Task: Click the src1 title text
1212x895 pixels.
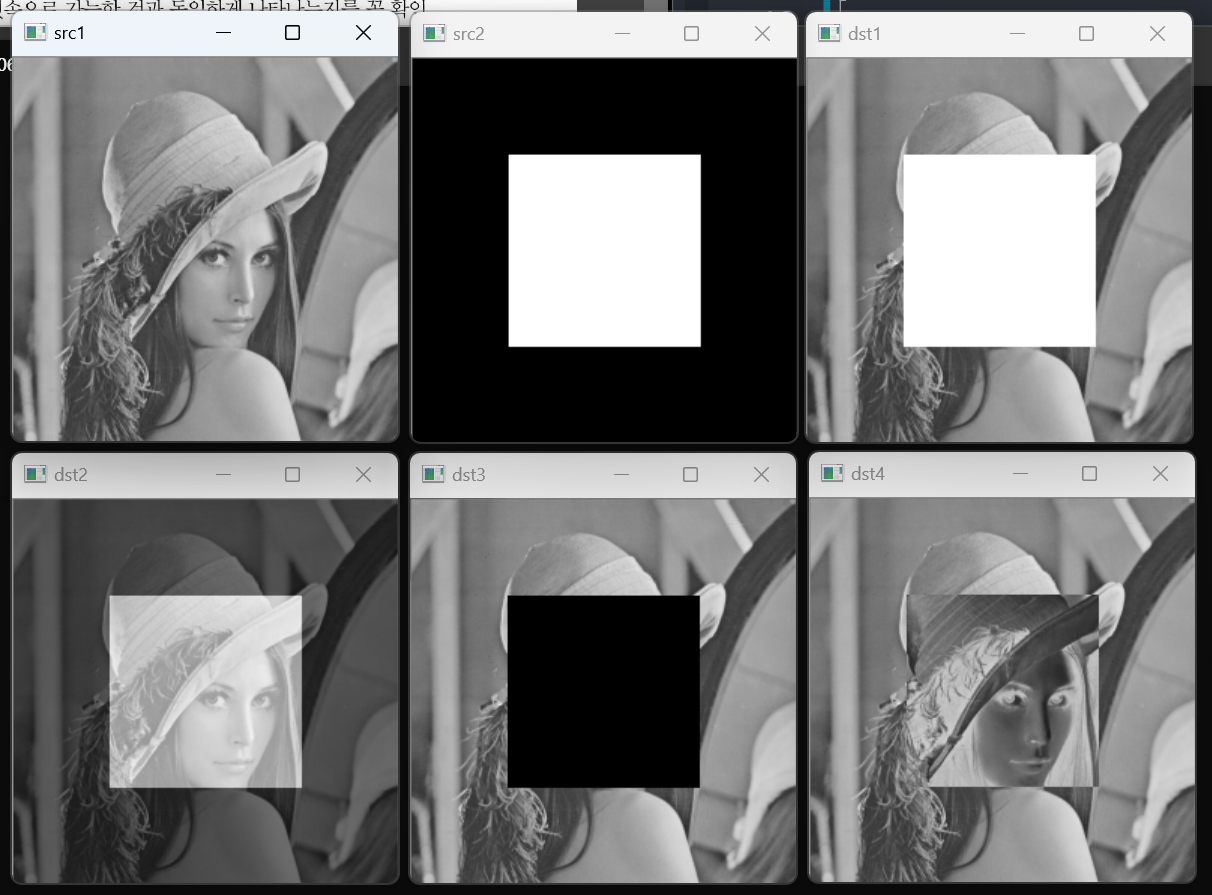Action: [70, 34]
